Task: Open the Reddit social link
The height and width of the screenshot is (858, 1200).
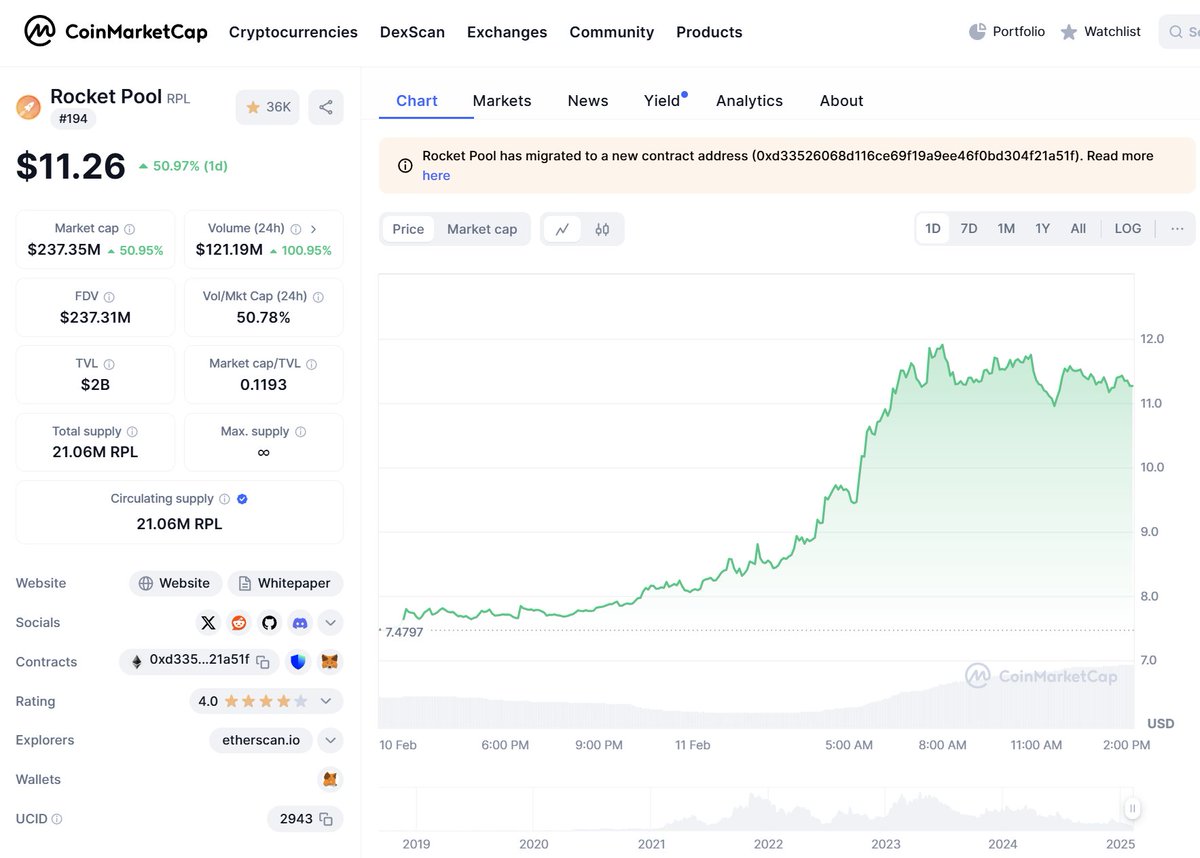Action: pyautogui.click(x=238, y=623)
